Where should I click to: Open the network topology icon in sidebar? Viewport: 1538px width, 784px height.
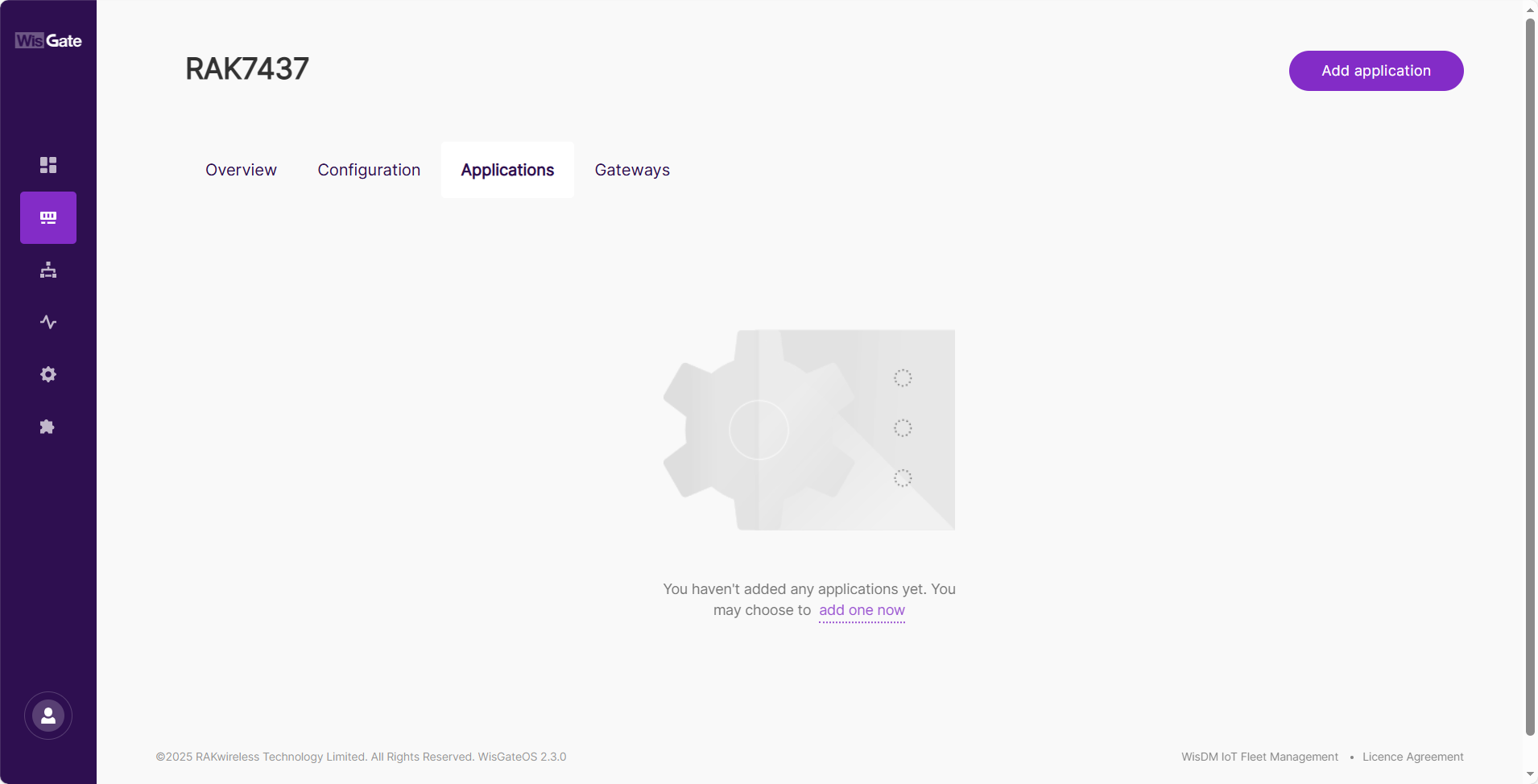point(48,269)
